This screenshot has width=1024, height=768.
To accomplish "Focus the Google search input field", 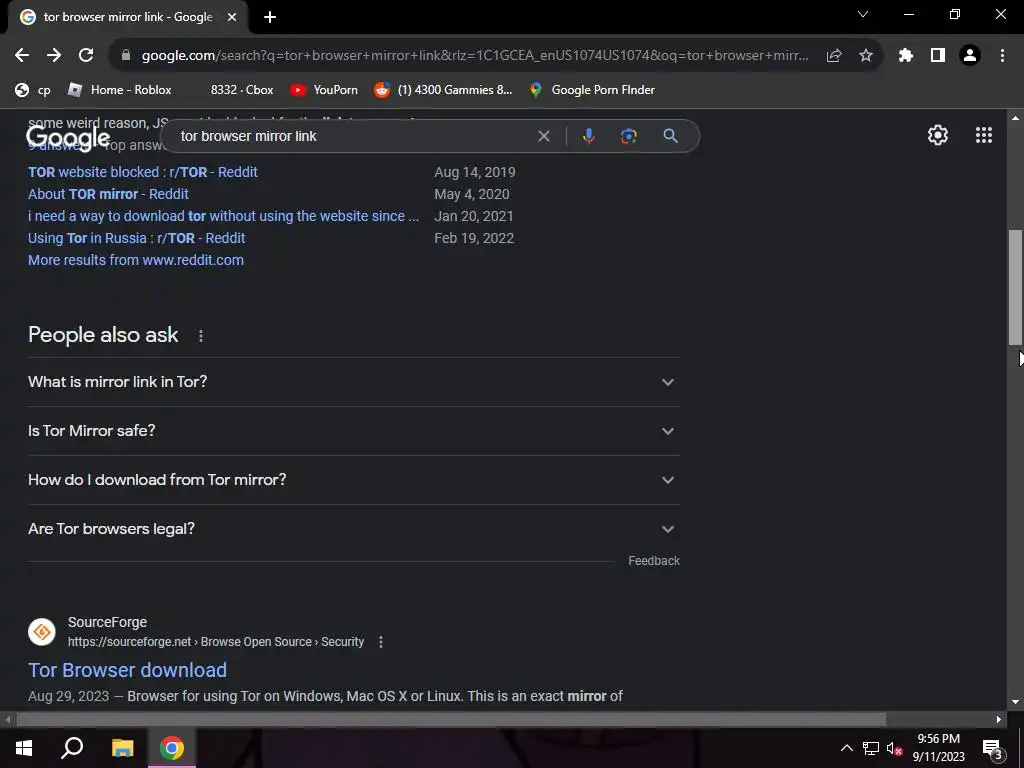I will click(353, 136).
